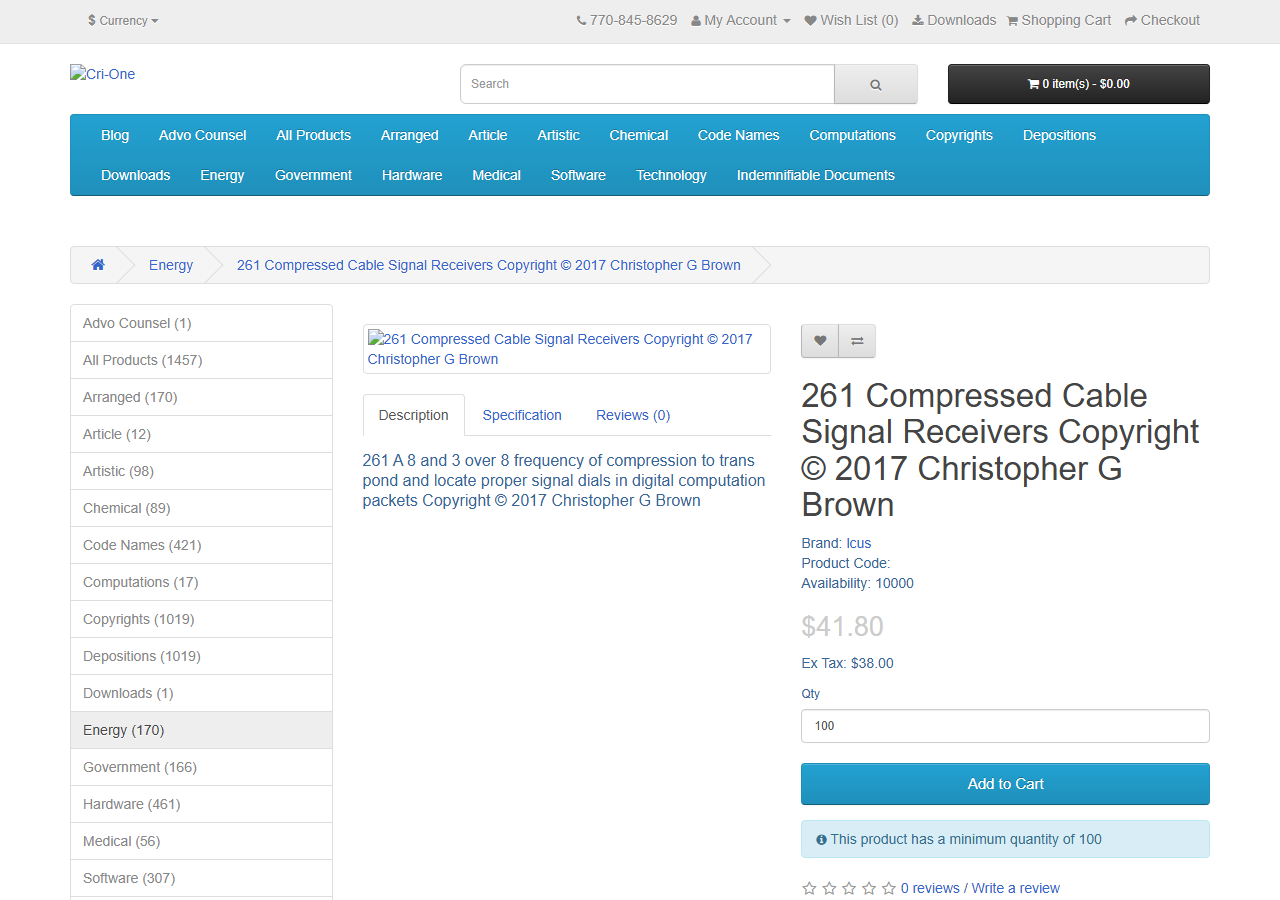Click the product title breadcrumb link
This screenshot has width=1280, height=900.
[x=489, y=265]
